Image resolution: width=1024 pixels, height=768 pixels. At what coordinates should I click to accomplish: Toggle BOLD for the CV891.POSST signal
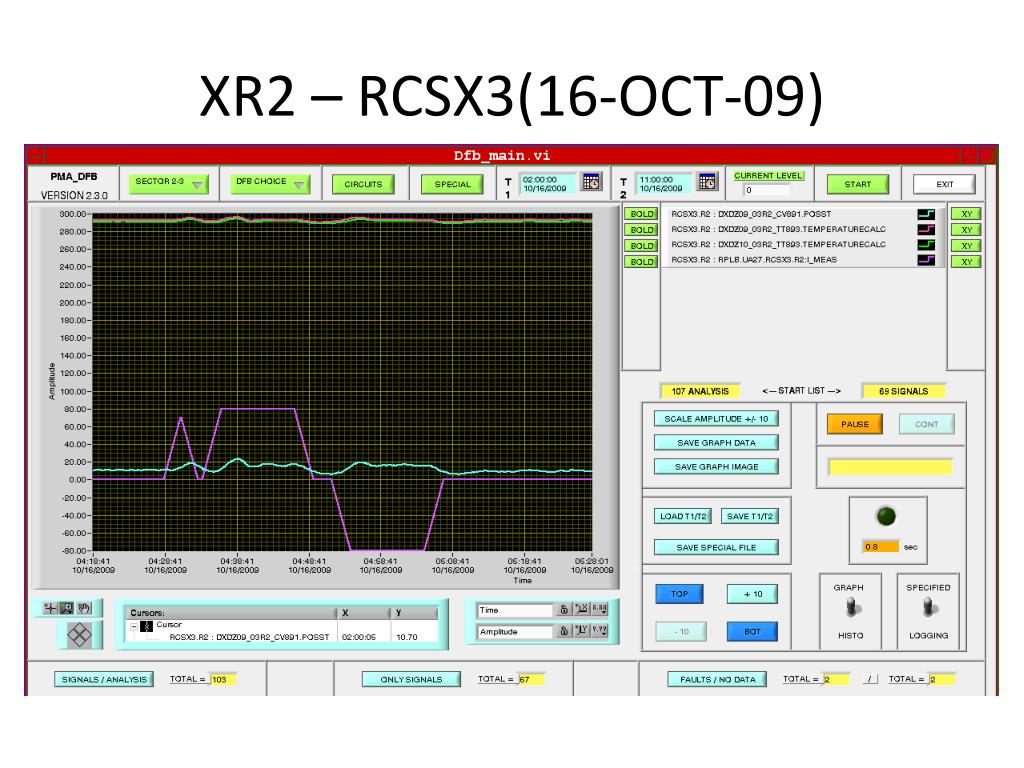641,214
